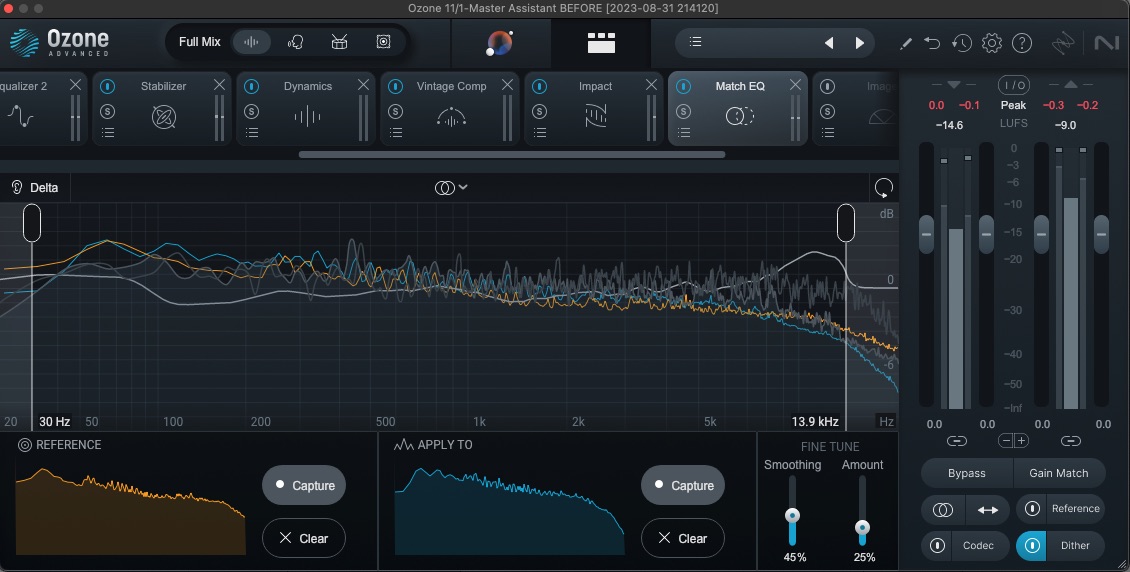Select the drums focus icon

point(339,42)
